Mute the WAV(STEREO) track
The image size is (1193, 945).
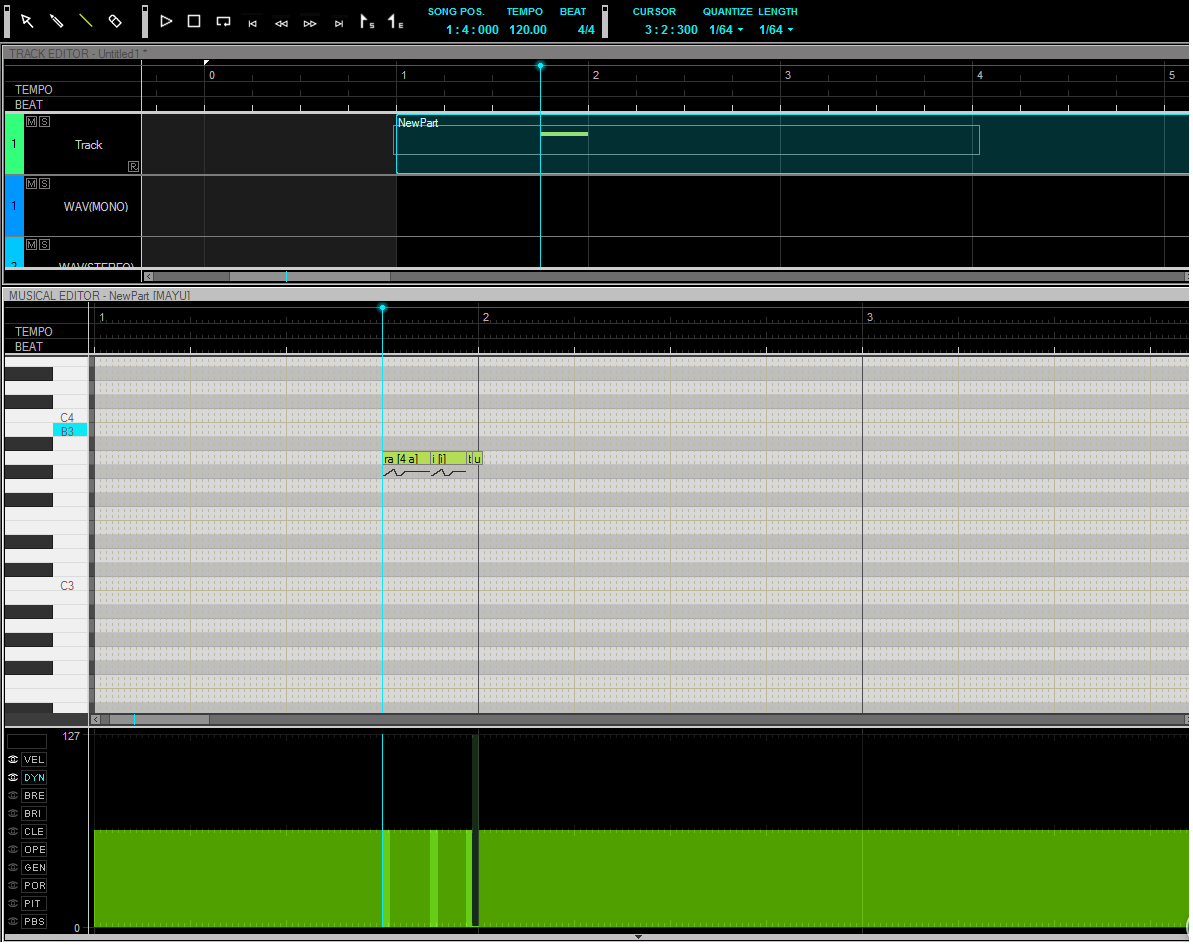coord(31,244)
